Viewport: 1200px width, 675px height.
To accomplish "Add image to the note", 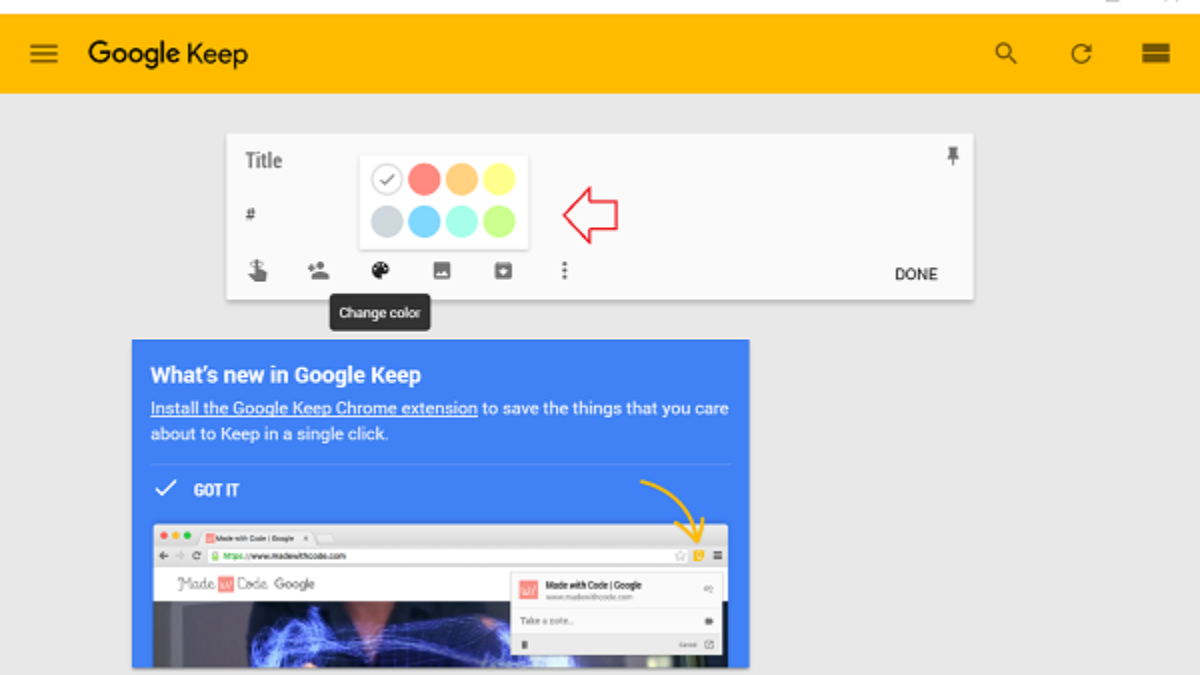I will coord(442,270).
